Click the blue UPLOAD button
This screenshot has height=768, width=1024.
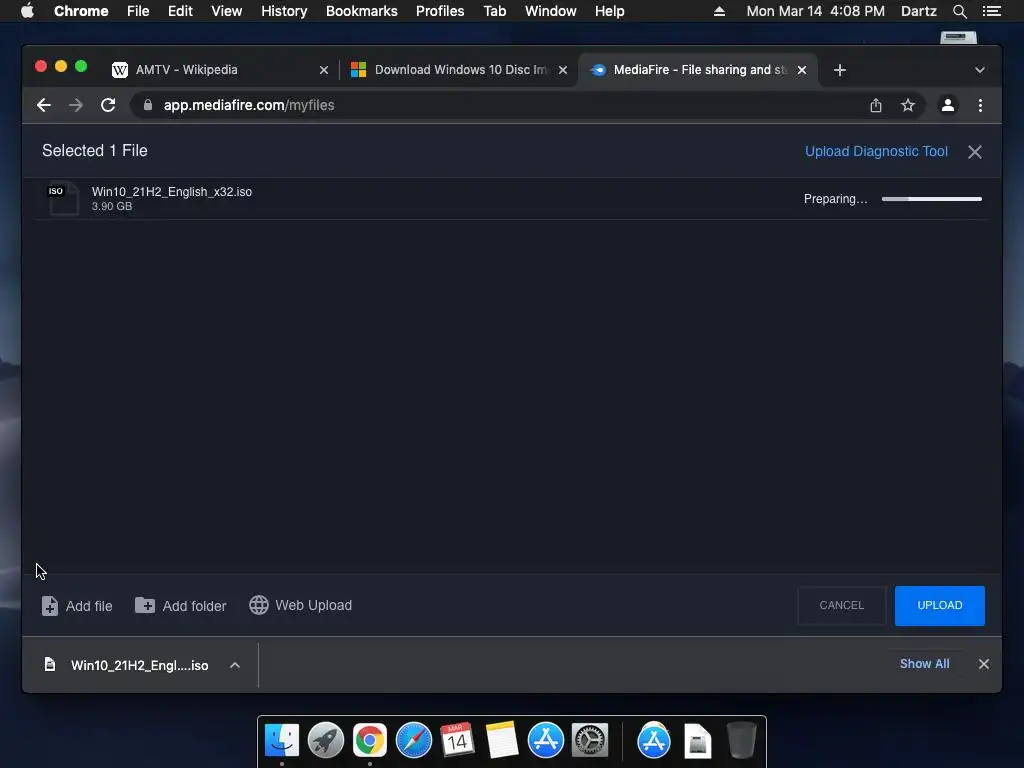coord(940,605)
